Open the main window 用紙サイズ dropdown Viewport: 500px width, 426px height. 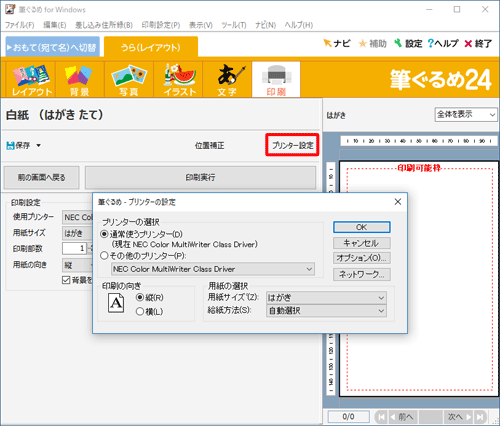[x=77, y=233]
